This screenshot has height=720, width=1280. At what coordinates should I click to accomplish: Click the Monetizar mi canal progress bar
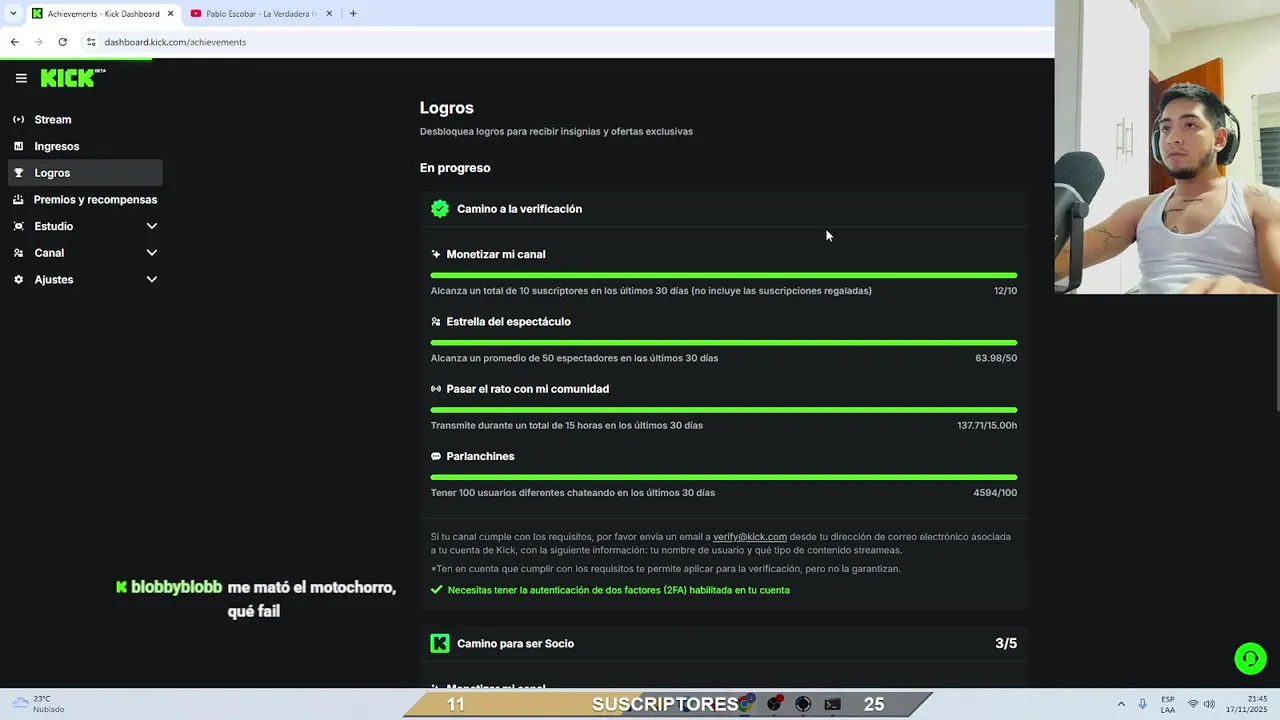coord(724,275)
